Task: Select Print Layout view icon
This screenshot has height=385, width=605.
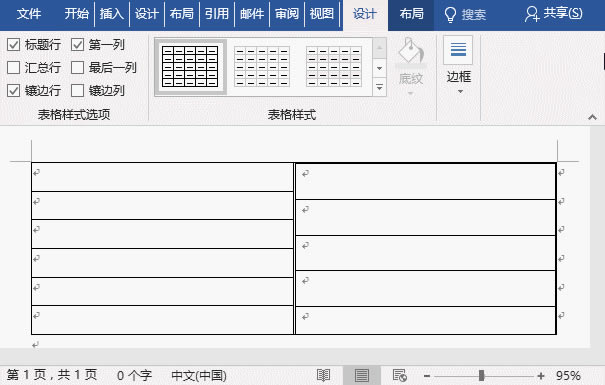Action: 362,375
